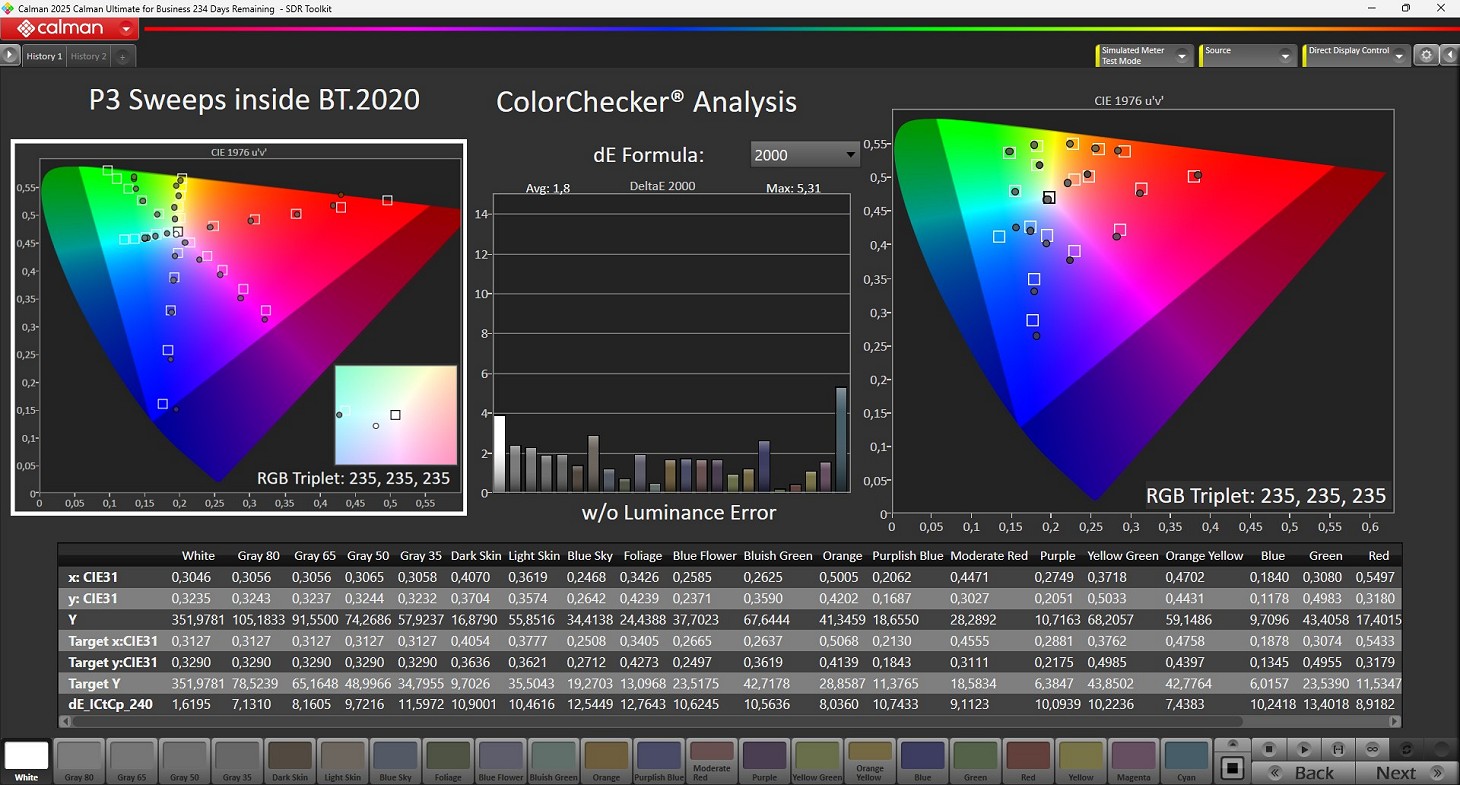This screenshot has height=785, width=1460.
Task: Click the White column header
Action: click(198, 556)
